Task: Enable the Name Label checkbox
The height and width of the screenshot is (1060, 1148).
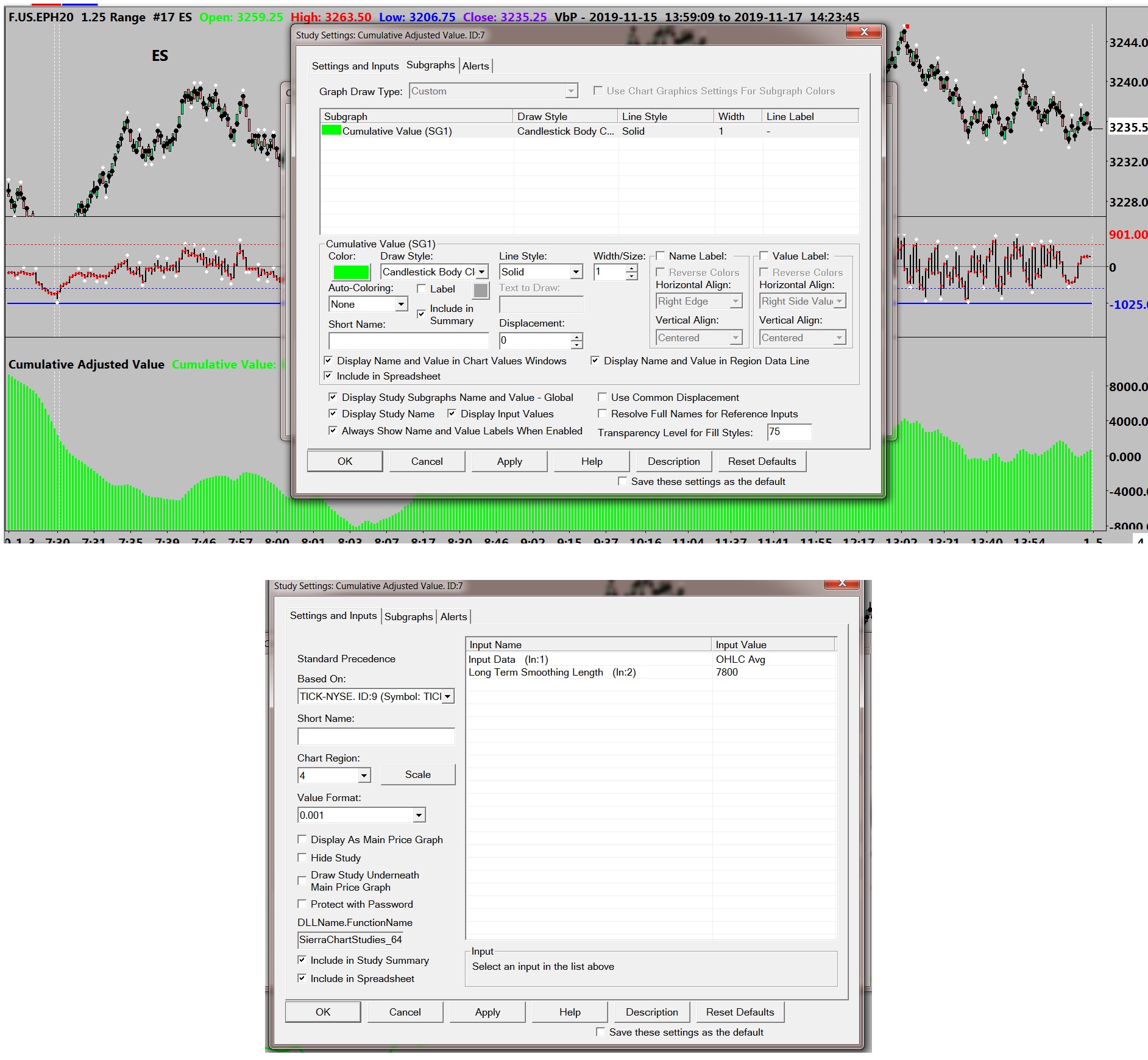Action: coord(660,256)
